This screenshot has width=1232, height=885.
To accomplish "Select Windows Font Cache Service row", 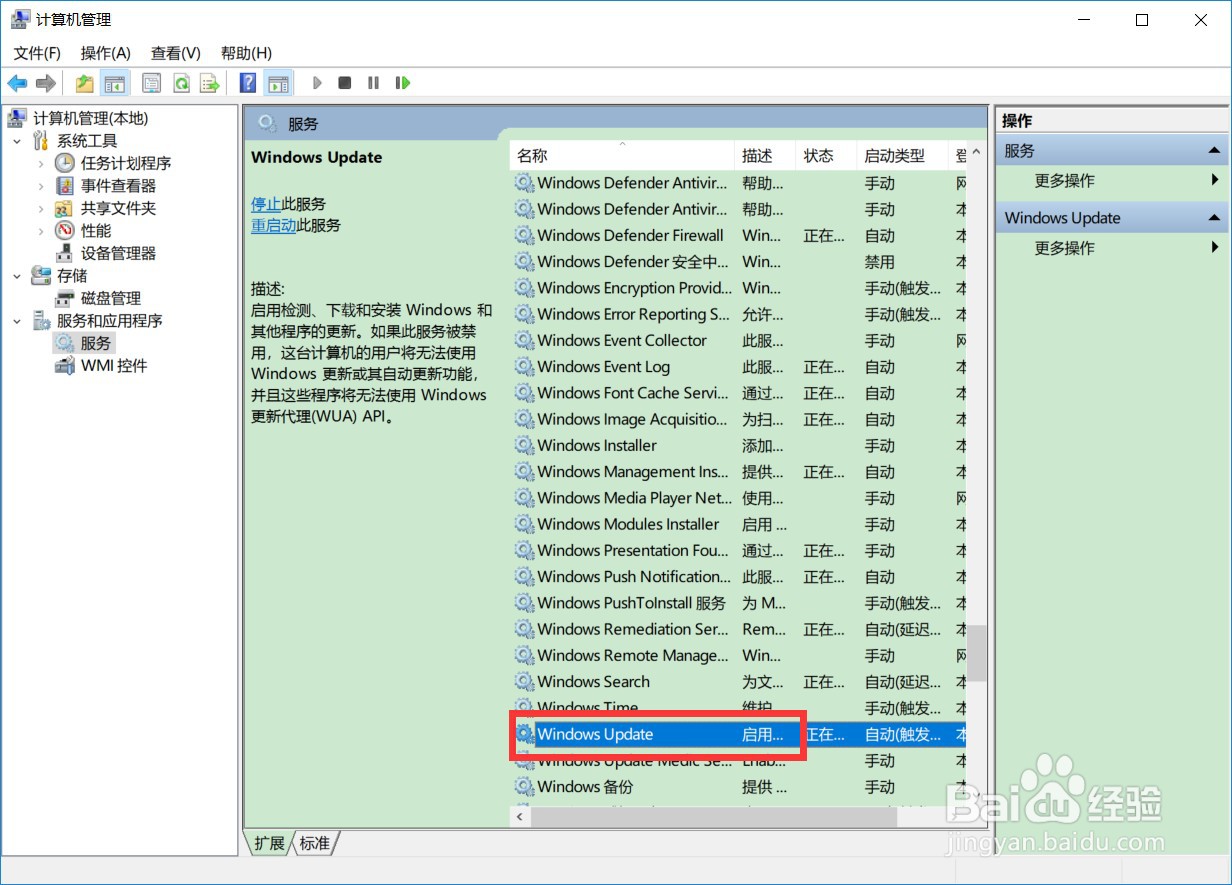I will click(738, 393).
